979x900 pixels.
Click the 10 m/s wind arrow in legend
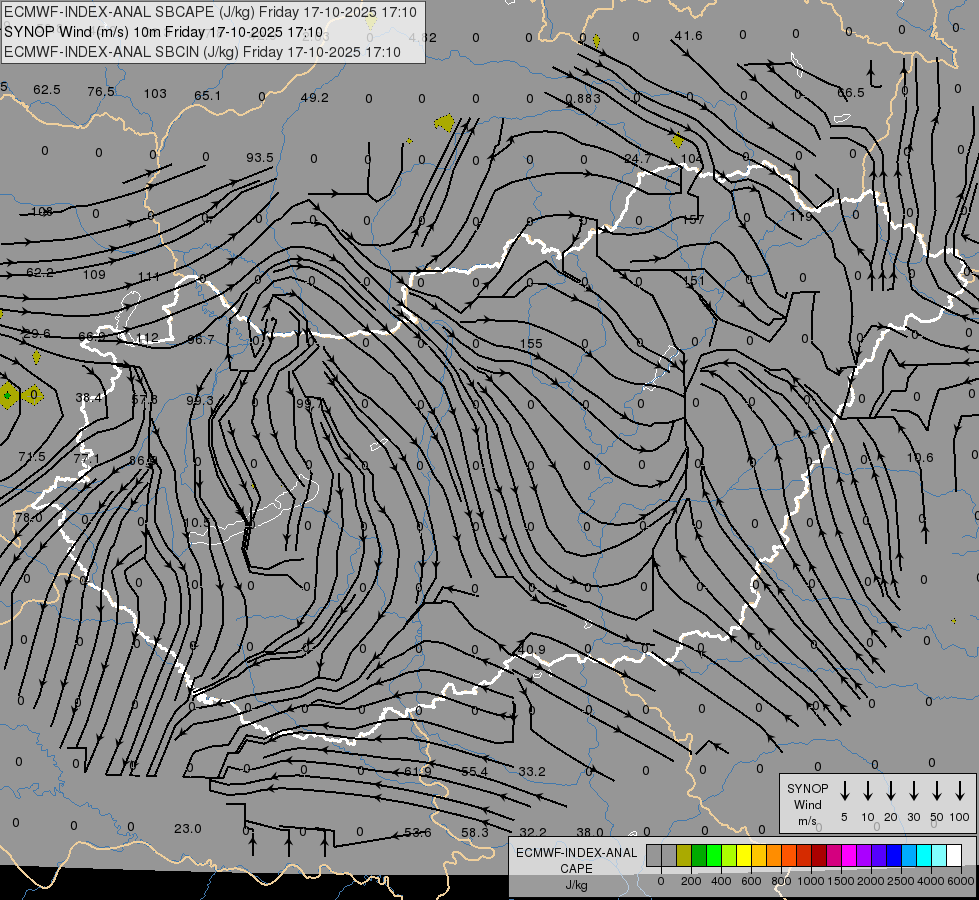(x=868, y=791)
